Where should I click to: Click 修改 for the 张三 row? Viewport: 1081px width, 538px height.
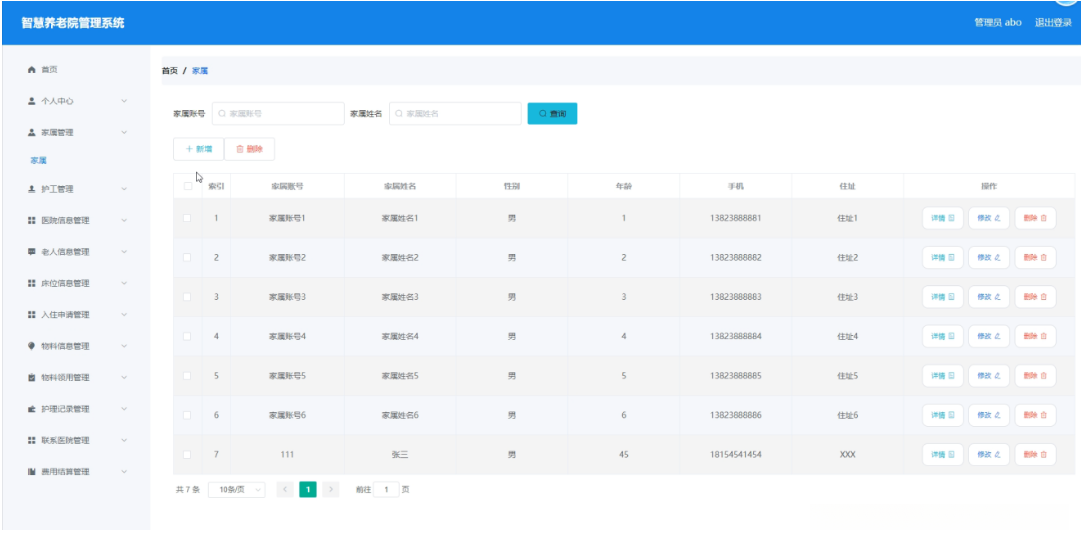click(x=989, y=455)
